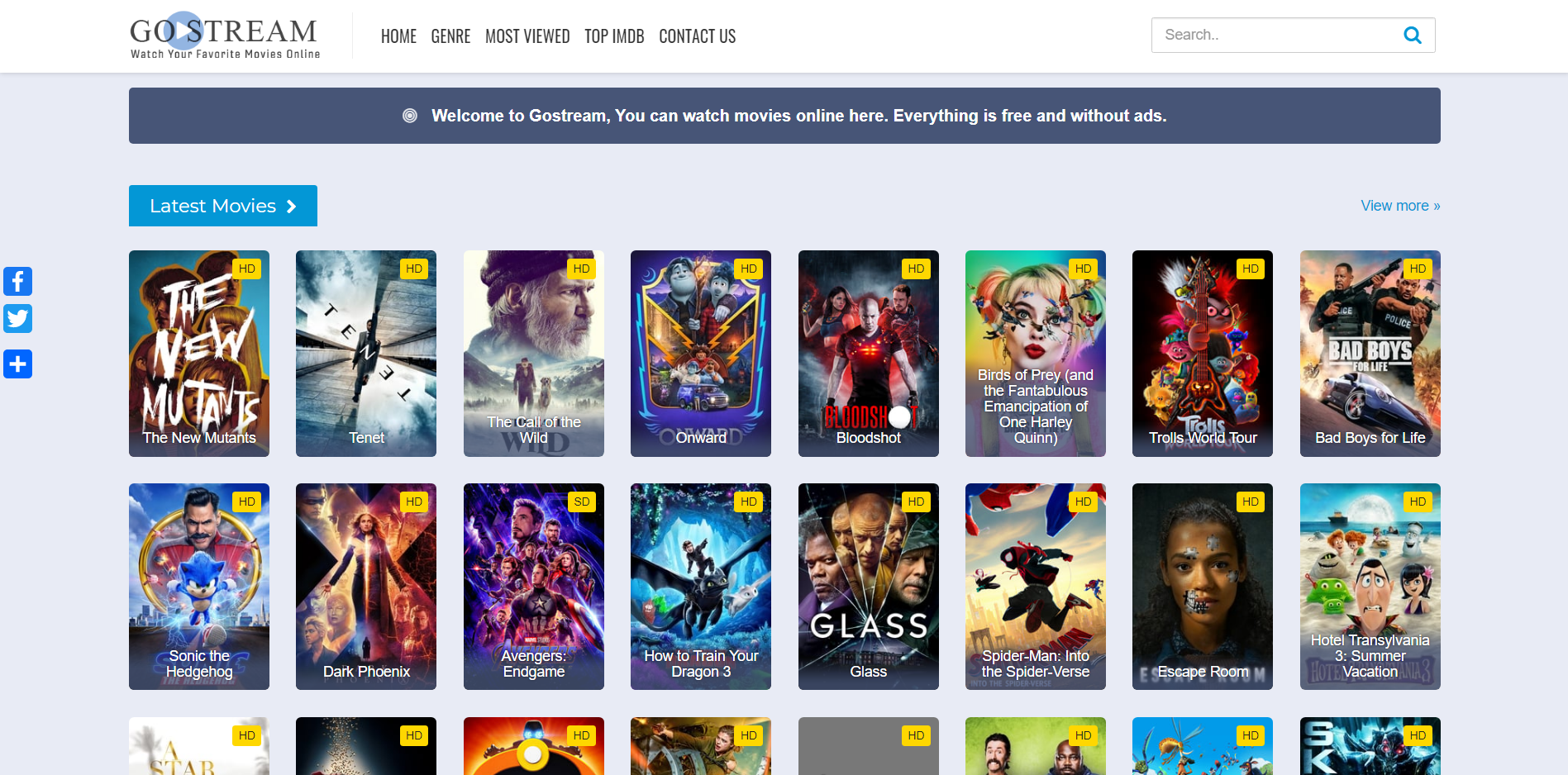Focus the Search input field

click(1273, 35)
